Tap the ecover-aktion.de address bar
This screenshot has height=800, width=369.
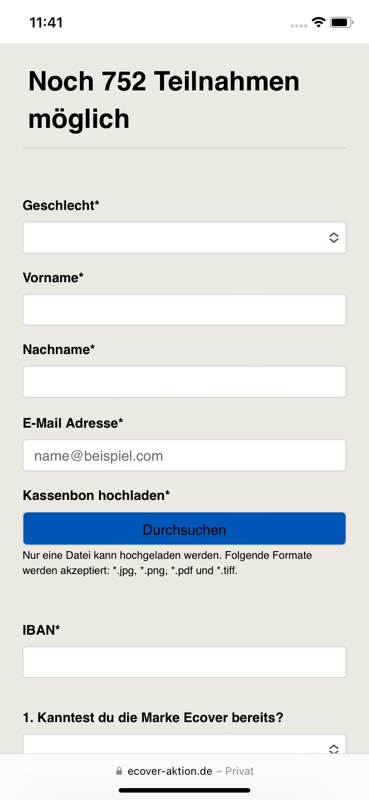click(x=184, y=771)
